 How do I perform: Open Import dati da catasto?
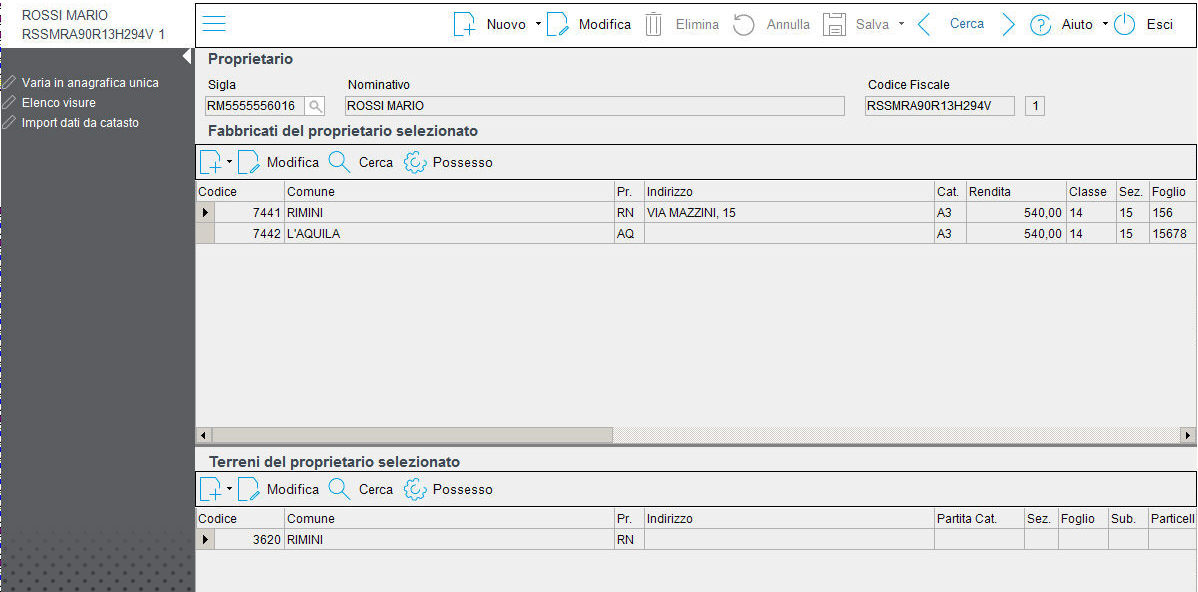pyautogui.click(x=80, y=122)
